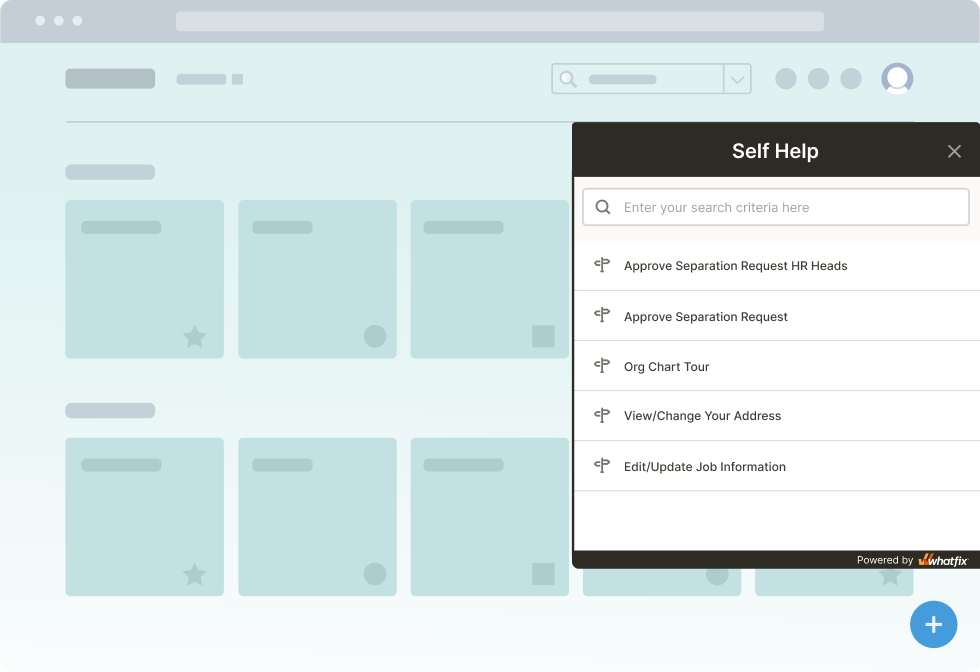Open Approve Separation Request HR Heads flow
Screen dimensions: 980x672
point(776,266)
